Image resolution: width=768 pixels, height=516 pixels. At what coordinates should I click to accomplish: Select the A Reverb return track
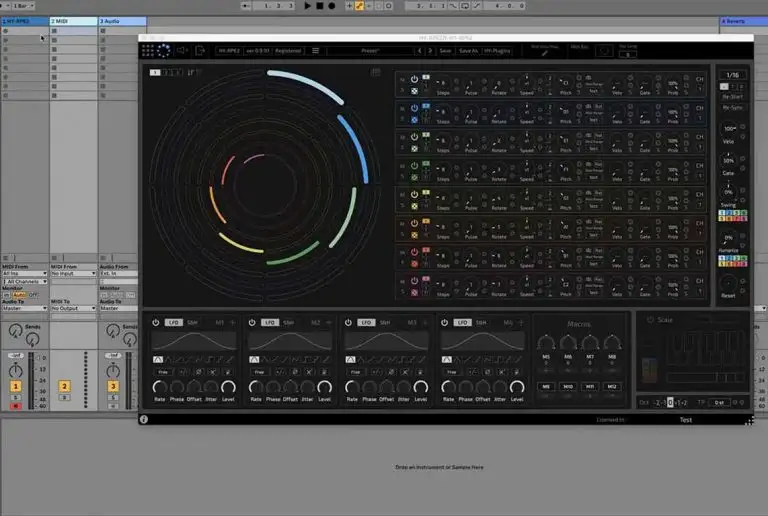click(744, 21)
